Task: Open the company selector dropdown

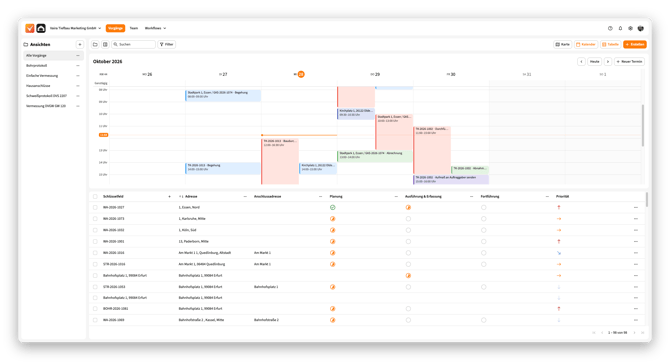Action: [x=75, y=28]
